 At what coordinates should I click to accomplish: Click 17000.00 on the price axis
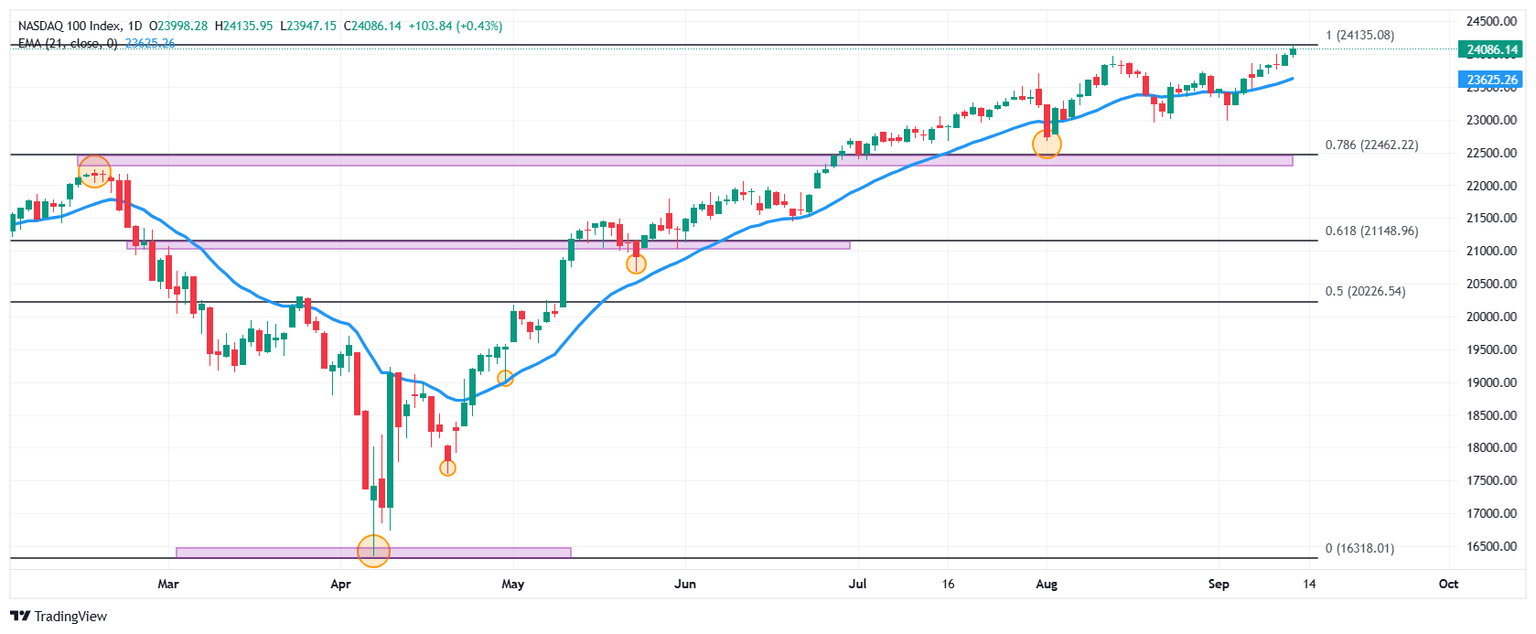coord(1492,514)
